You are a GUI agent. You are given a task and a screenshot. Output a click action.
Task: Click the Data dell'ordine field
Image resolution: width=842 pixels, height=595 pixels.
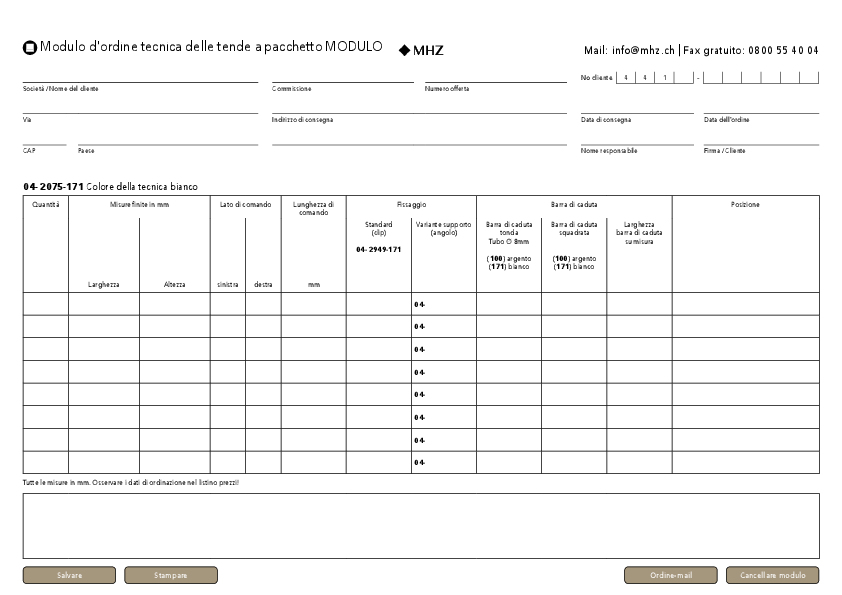[760, 107]
